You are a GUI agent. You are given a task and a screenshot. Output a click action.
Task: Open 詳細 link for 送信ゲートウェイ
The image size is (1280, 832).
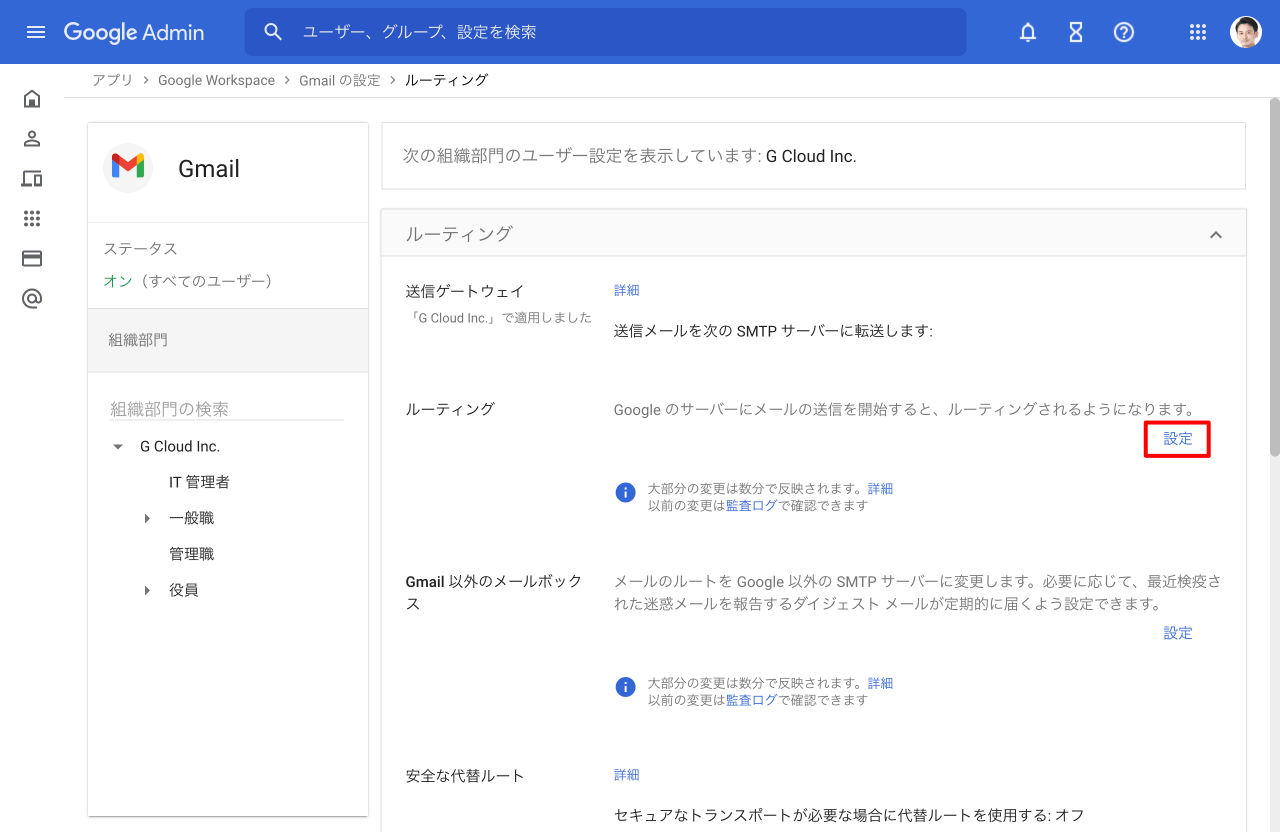626,290
